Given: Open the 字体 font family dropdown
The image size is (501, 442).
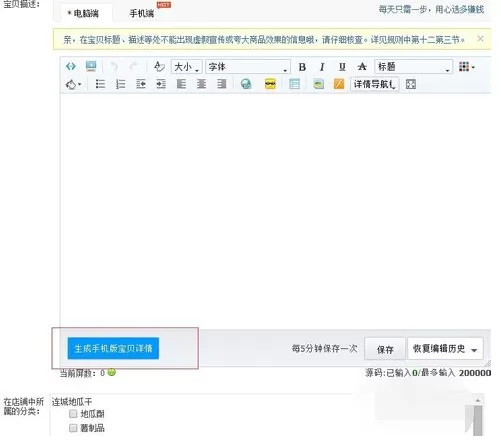Looking at the screenshot, I should (248, 67).
